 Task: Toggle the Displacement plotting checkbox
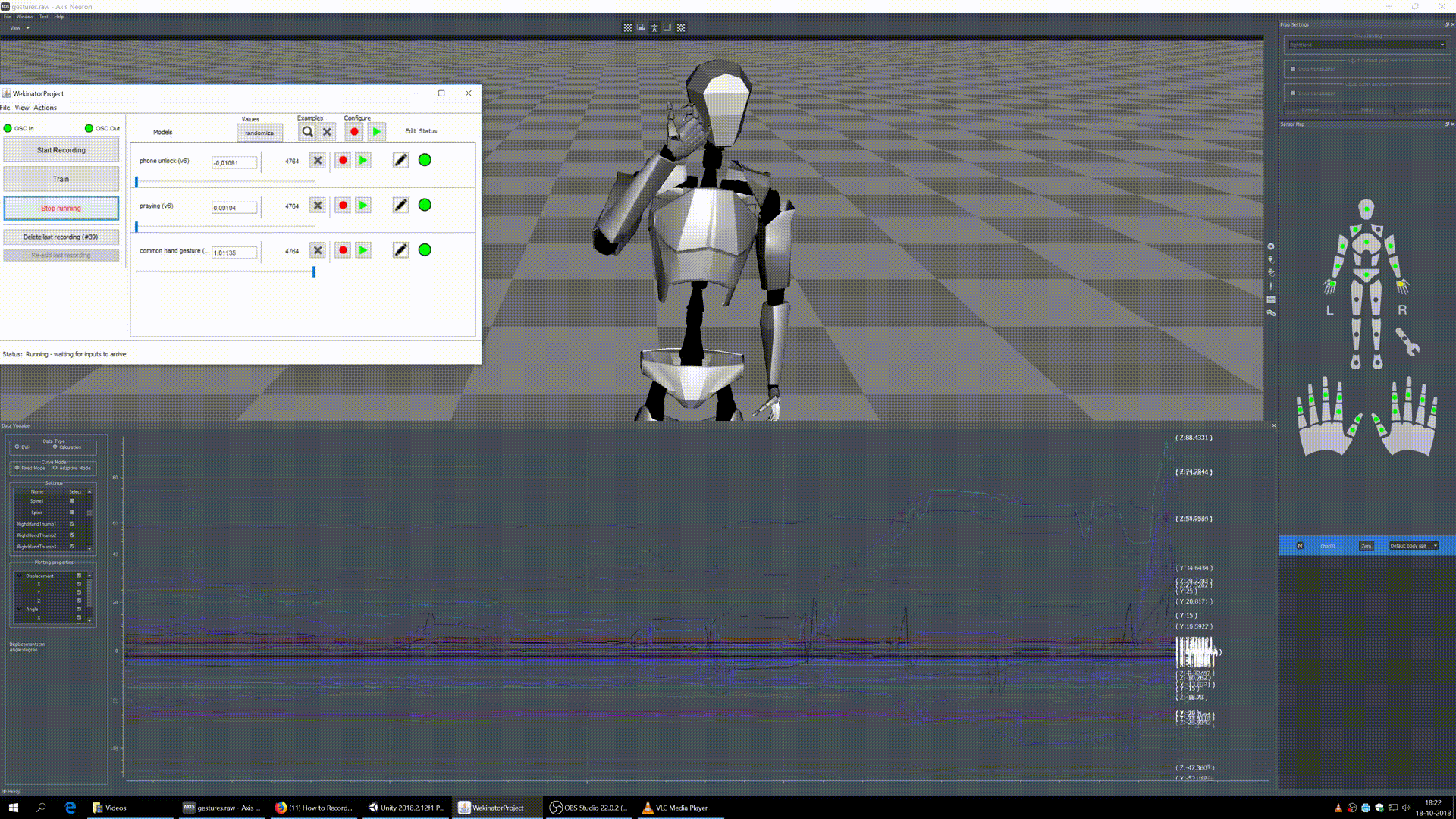coord(78,576)
